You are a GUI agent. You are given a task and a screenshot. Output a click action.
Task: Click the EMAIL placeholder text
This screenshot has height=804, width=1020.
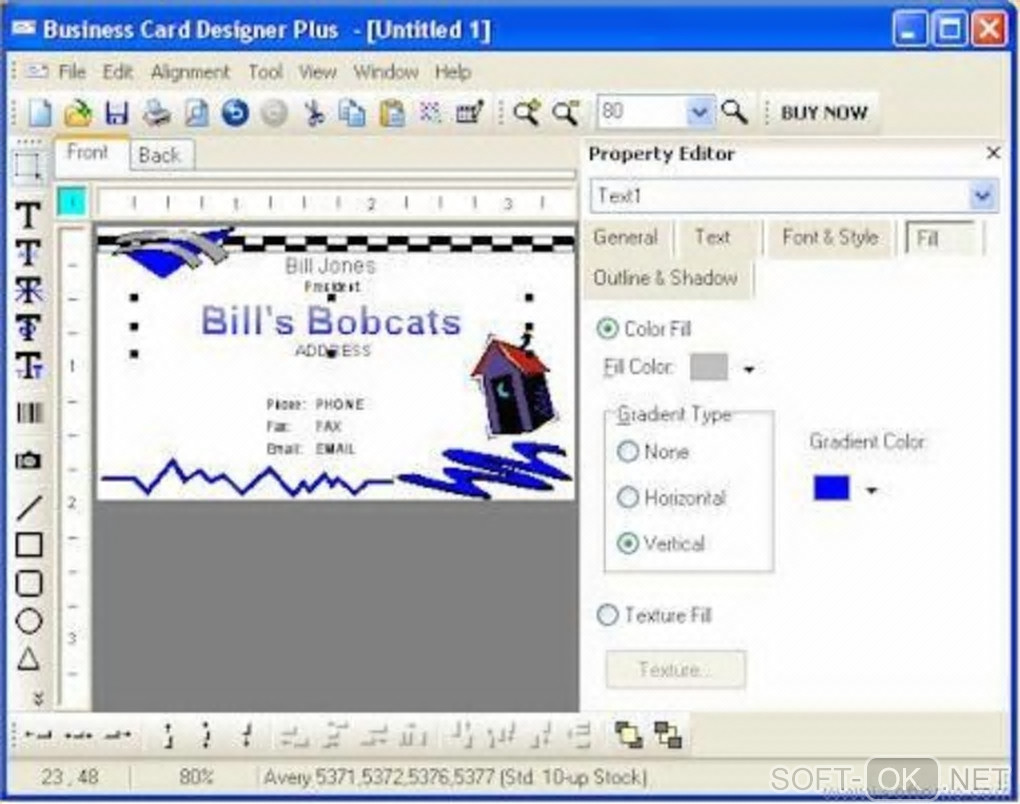pos(336,449)
